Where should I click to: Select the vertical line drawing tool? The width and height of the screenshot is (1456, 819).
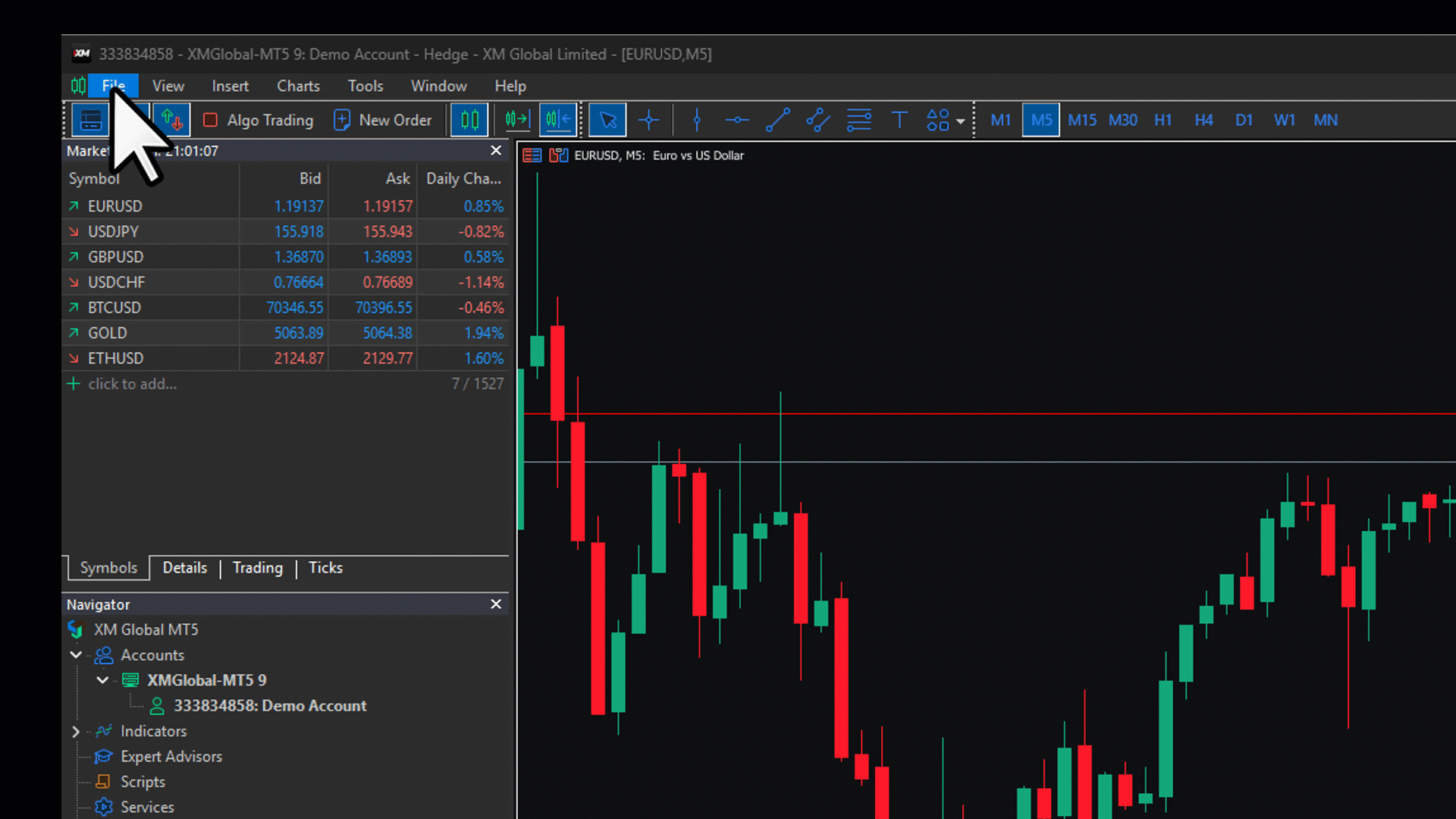(697, 120)
